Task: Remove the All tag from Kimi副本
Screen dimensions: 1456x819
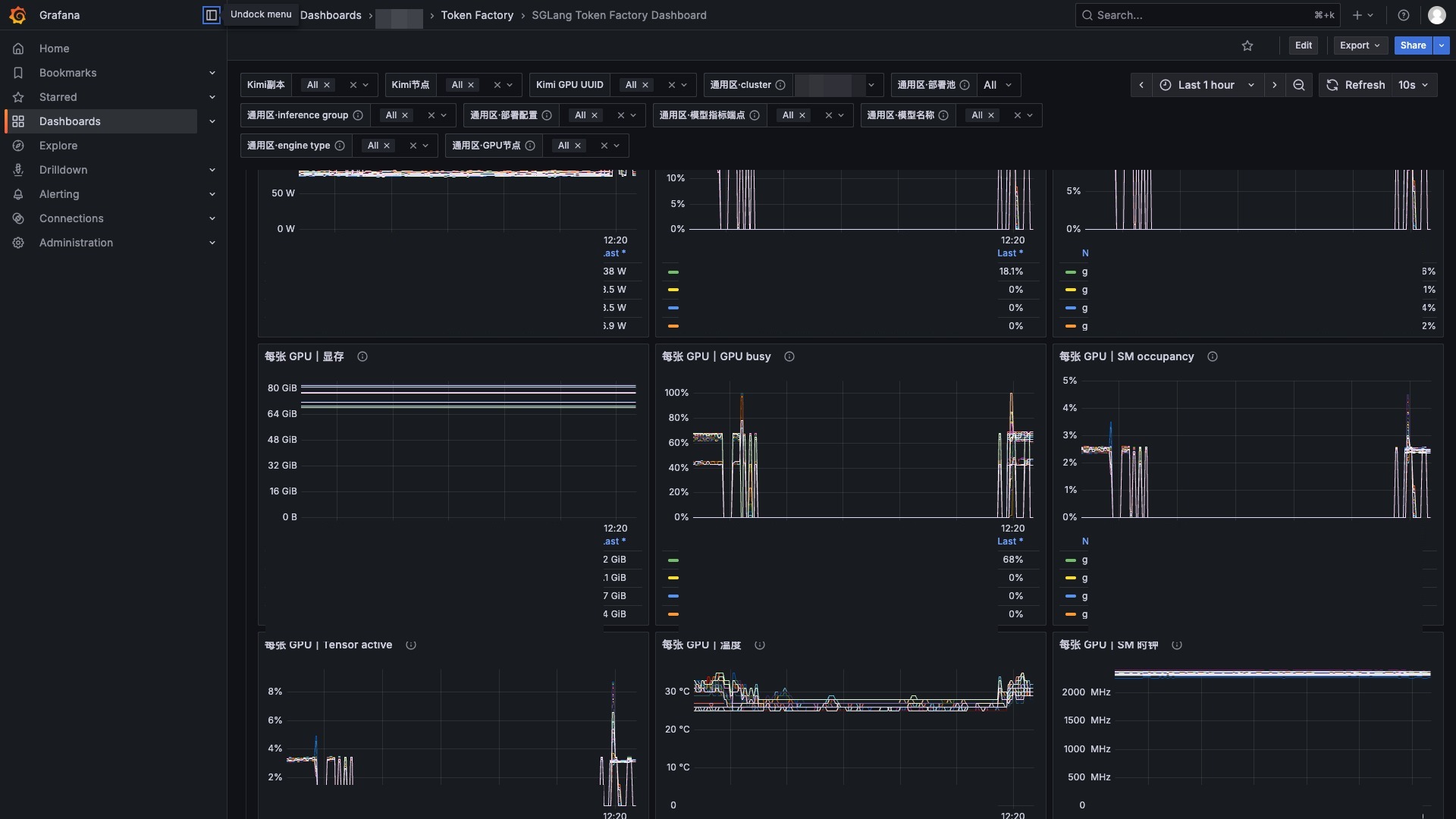Action: [327, 85]
